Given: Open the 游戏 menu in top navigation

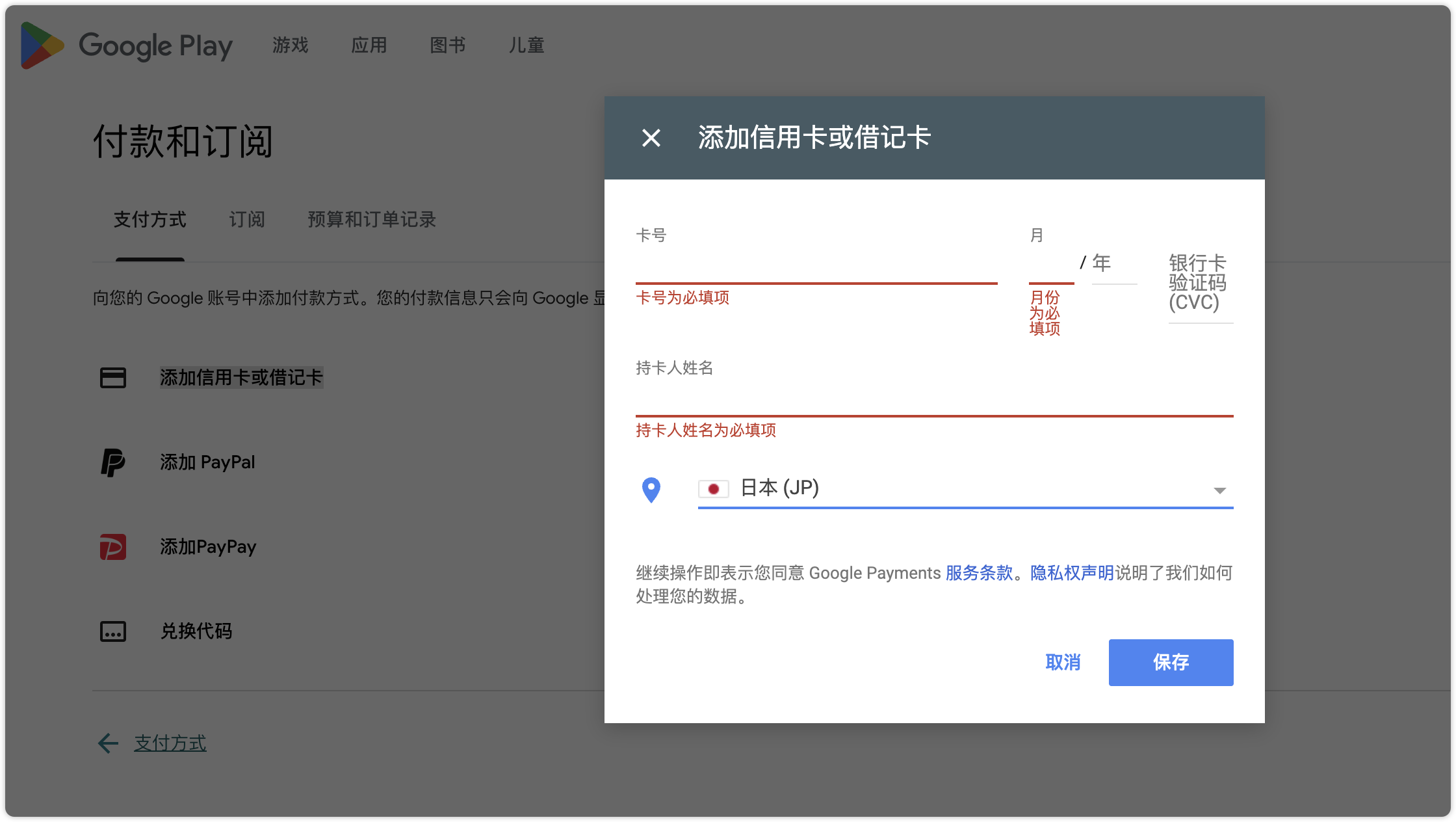Looking at the screenshot, I should coord(291,46).
